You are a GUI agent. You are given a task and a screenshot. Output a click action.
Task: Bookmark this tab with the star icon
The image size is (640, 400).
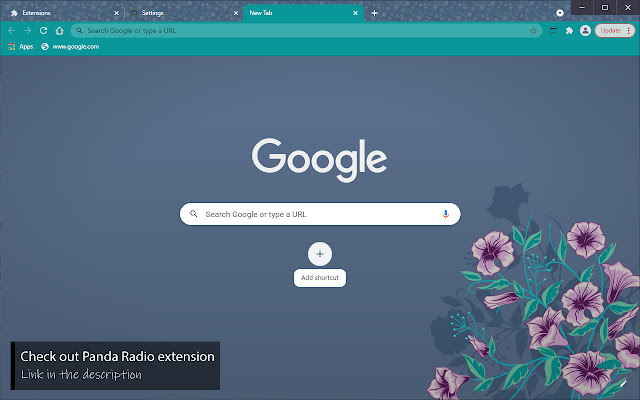click(533, 31)
